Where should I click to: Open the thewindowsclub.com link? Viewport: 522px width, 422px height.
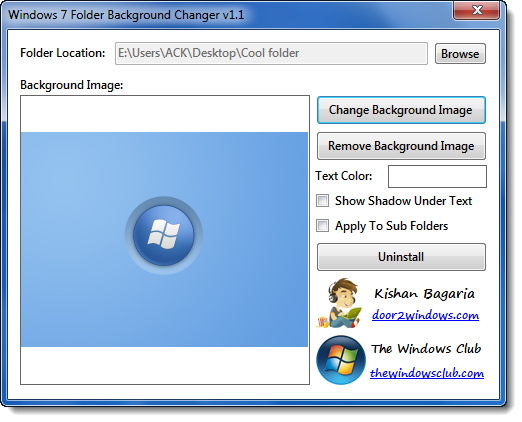[427, 373]
